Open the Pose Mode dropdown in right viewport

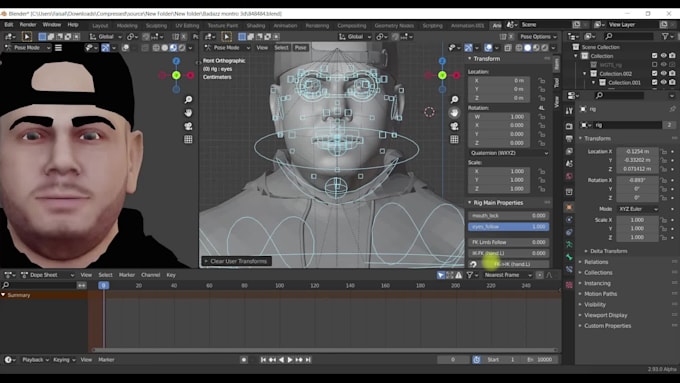(227, 47)
